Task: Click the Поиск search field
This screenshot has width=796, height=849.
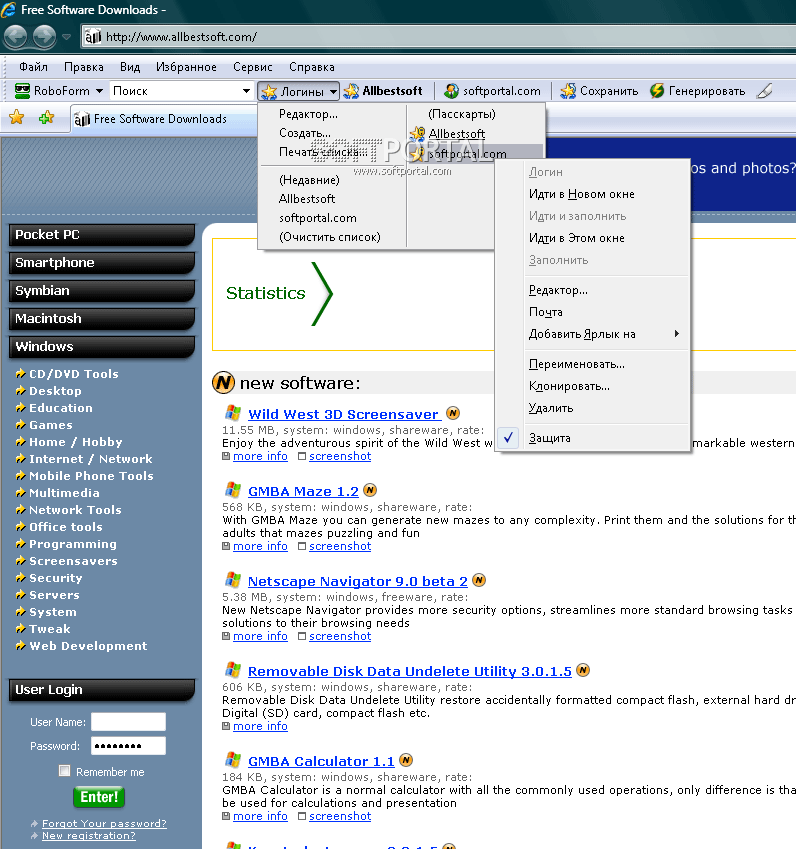Action: click(174, 91)
